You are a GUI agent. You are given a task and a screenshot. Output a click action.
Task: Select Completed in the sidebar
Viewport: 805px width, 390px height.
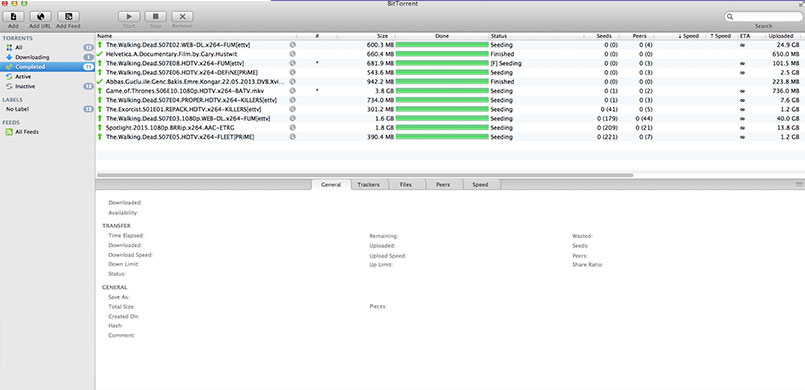point(47,67)
